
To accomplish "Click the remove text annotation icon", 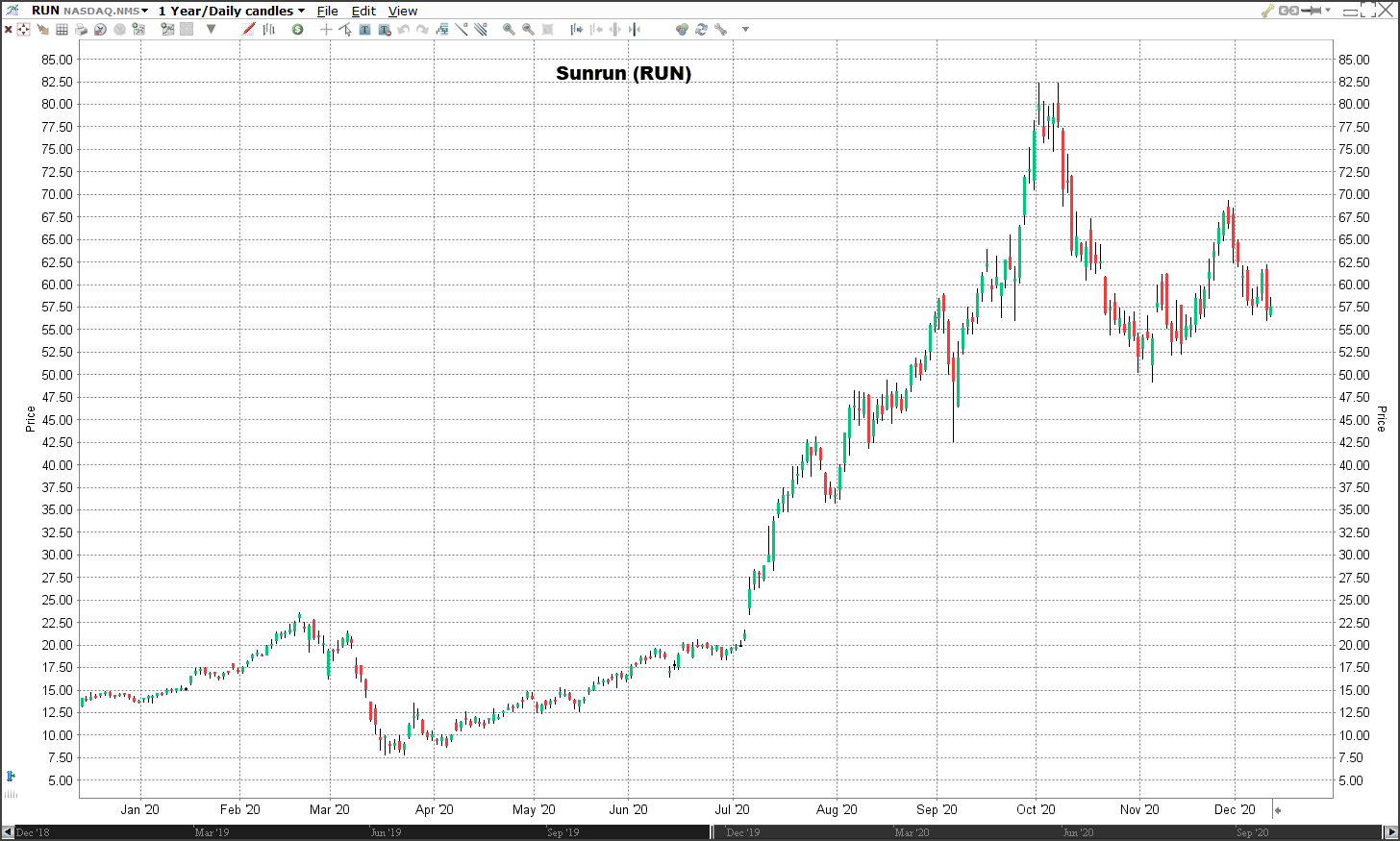I will click(385, 30).
